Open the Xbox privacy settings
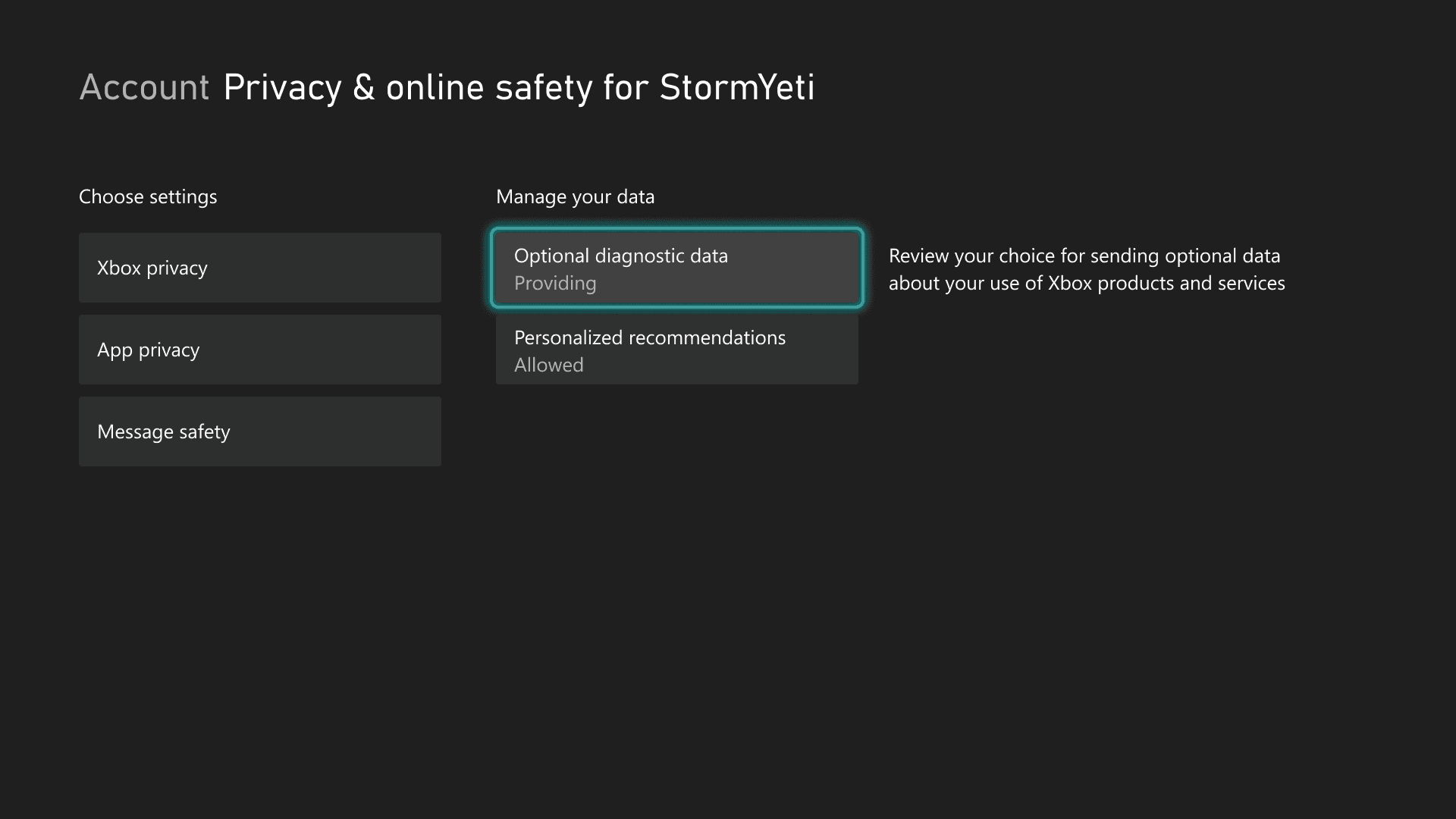1456x819 pixels. pyautogui.click(x=259, y=268)
